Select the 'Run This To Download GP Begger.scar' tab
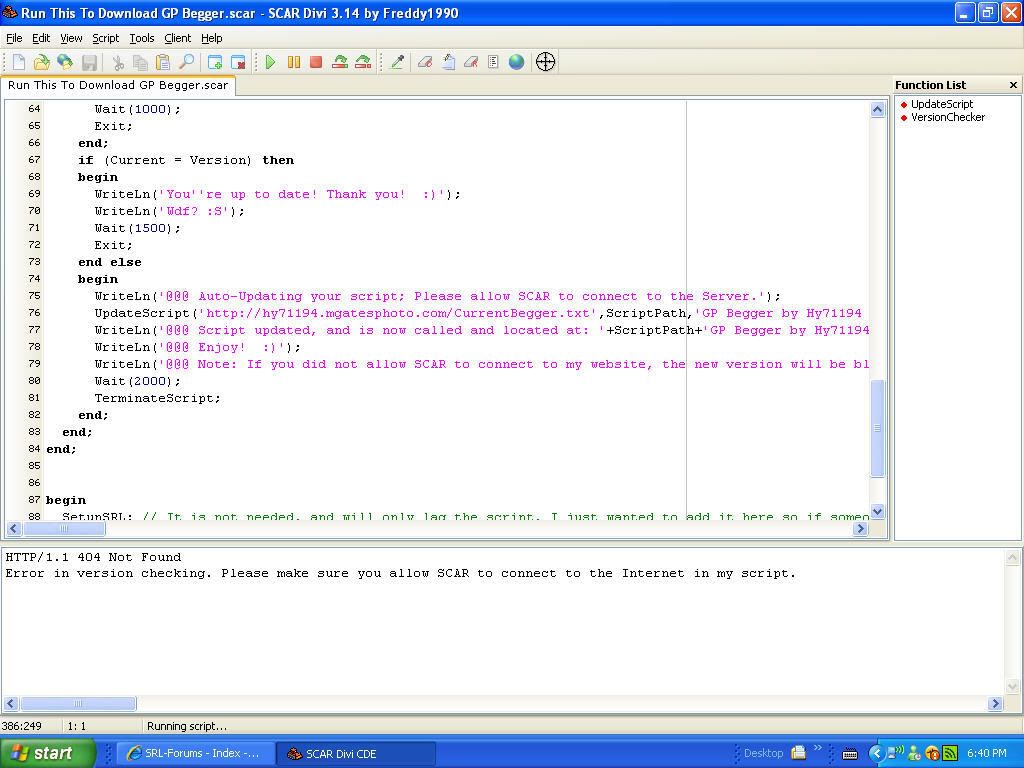 tap(118, 85)
